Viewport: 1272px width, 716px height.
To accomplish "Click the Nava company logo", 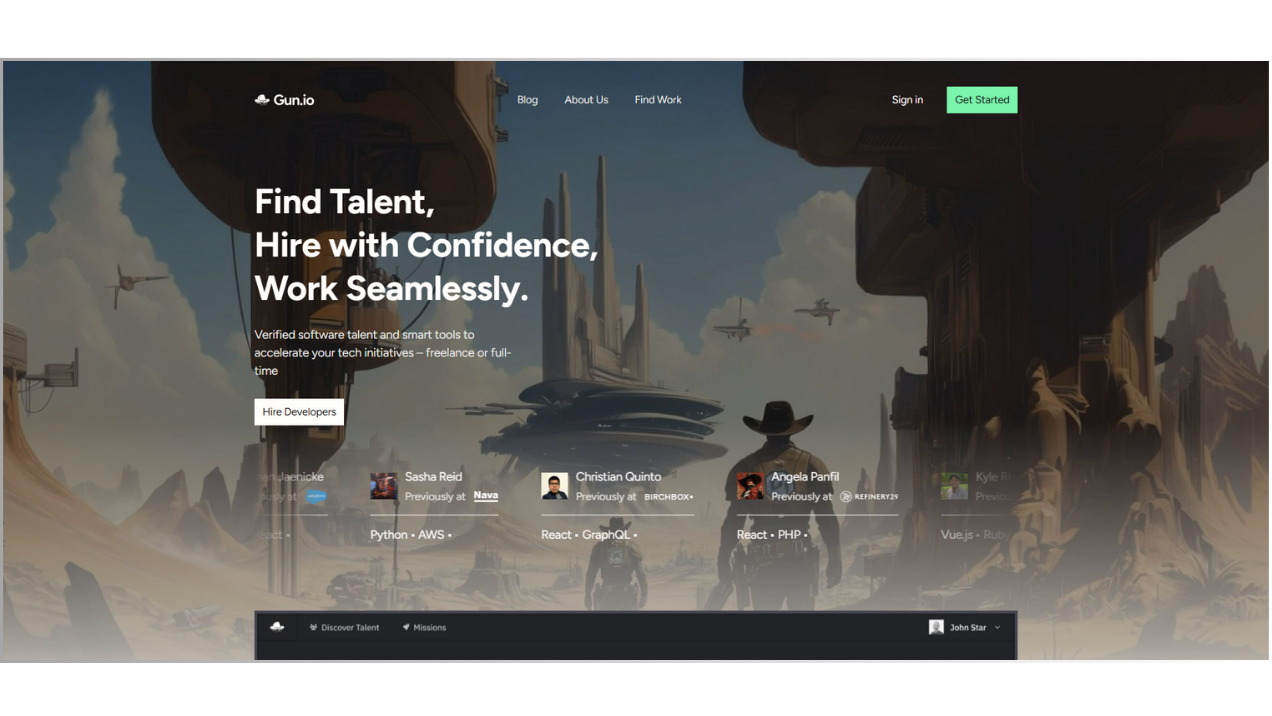I will [486, 496].
